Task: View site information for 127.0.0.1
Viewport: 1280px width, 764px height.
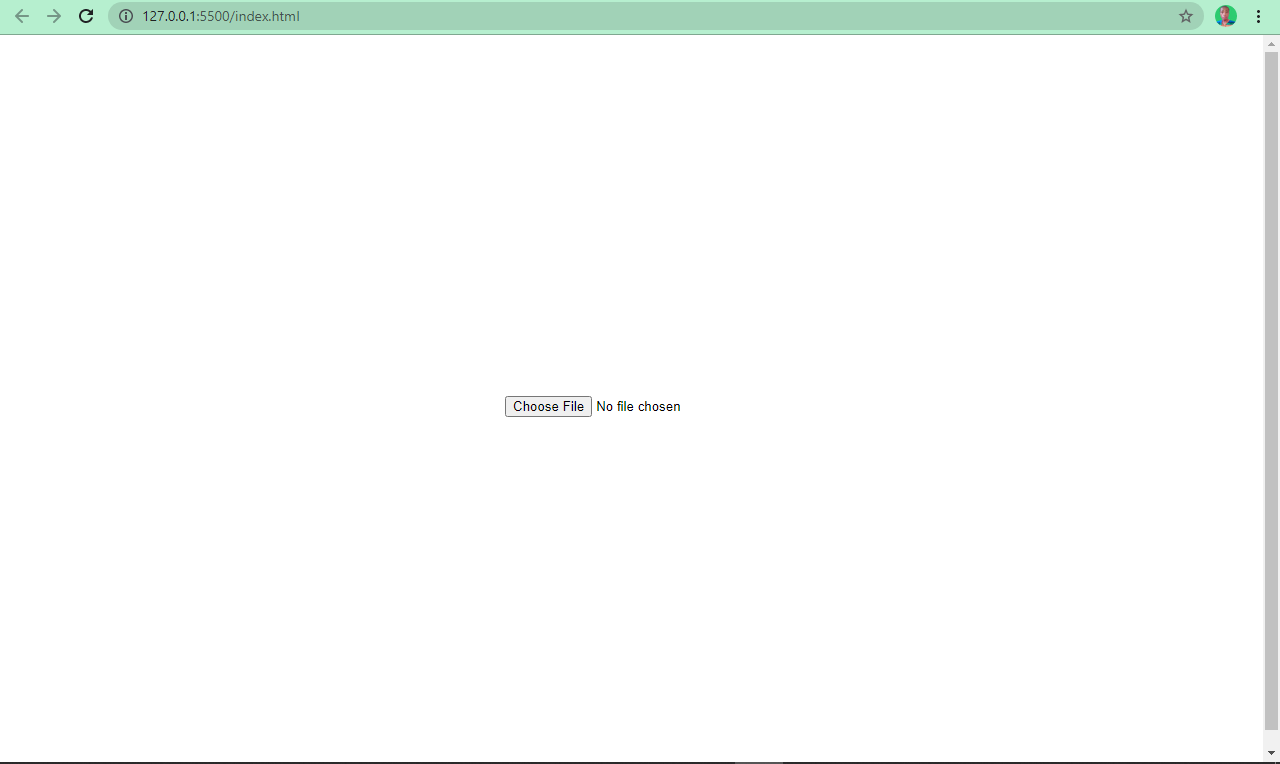Action: tap(126, 16)
